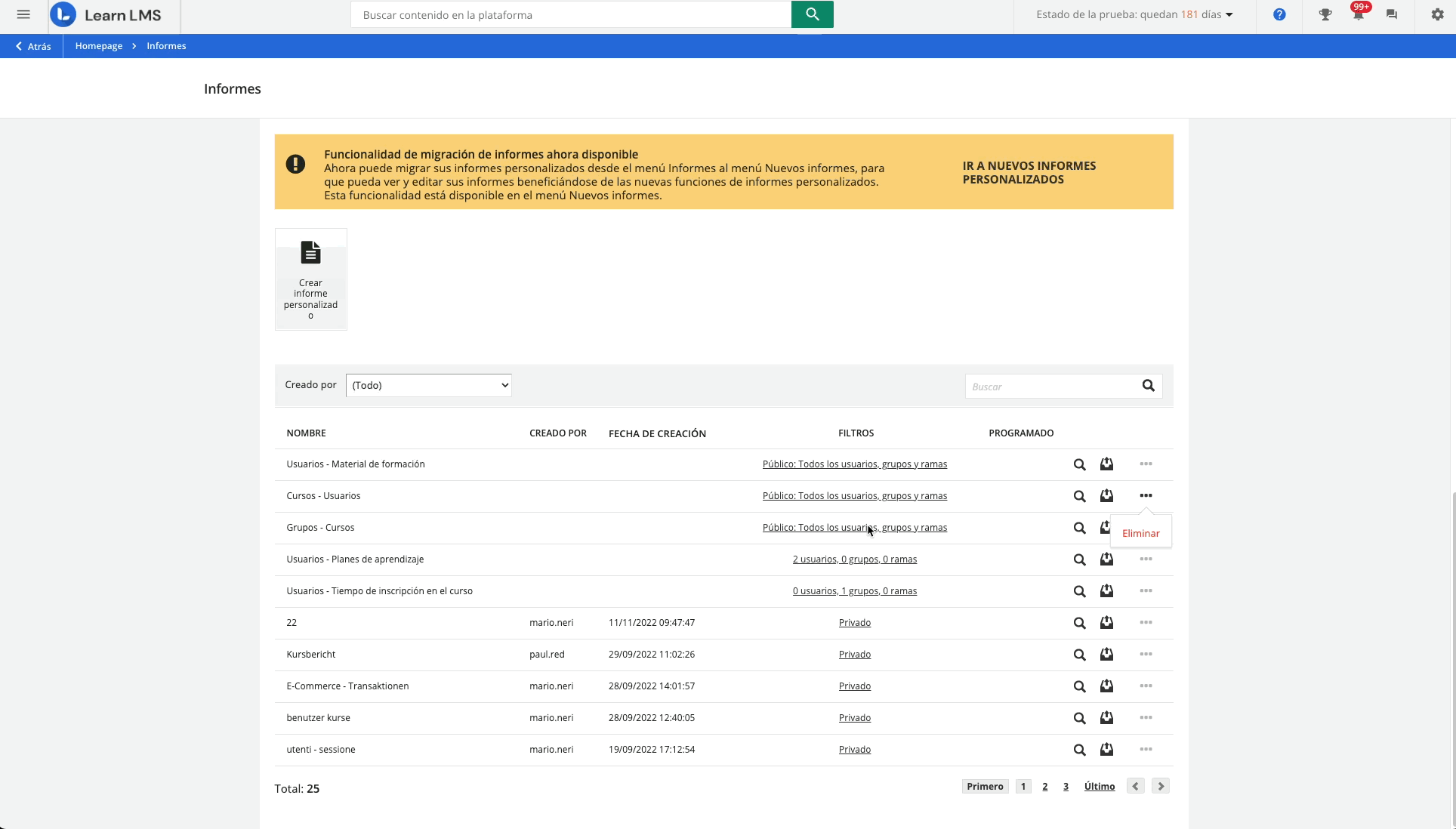
Task: Click 'IR A NUEVOS INFORMES PERSONALIZADOS'
Action: tap(1029, 172)
